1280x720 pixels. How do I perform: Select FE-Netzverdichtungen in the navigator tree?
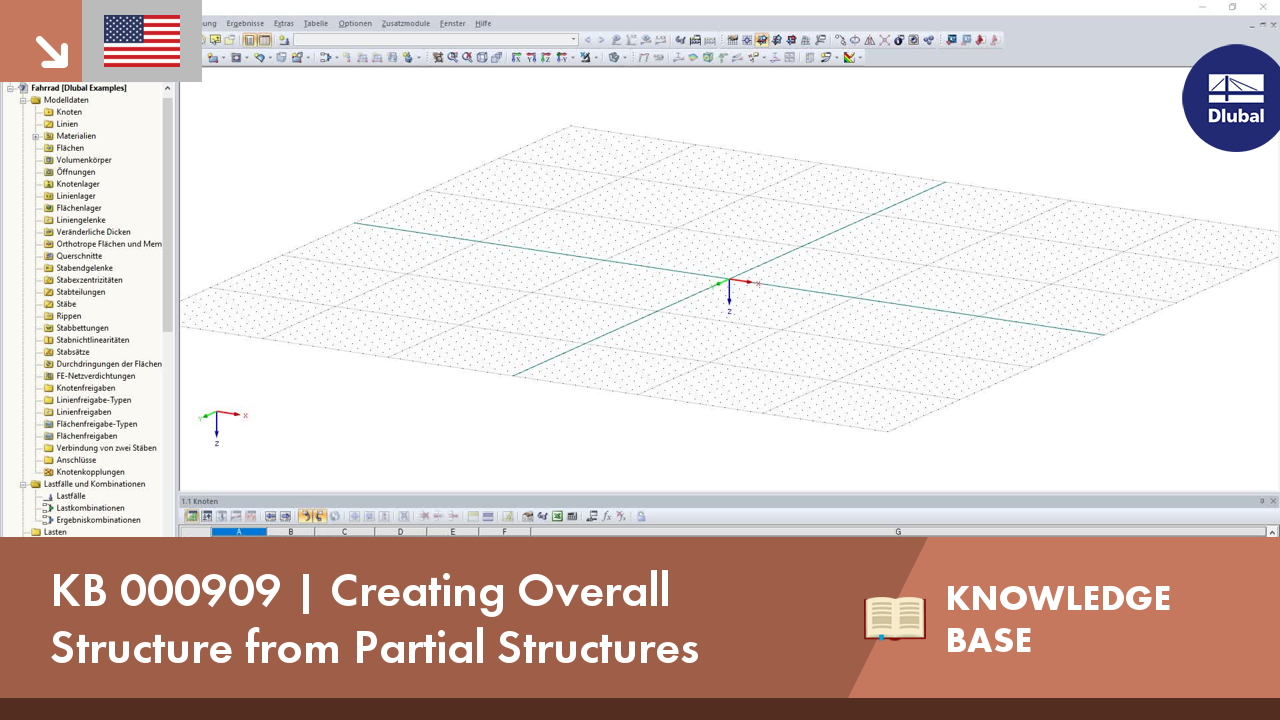[96, 376]
